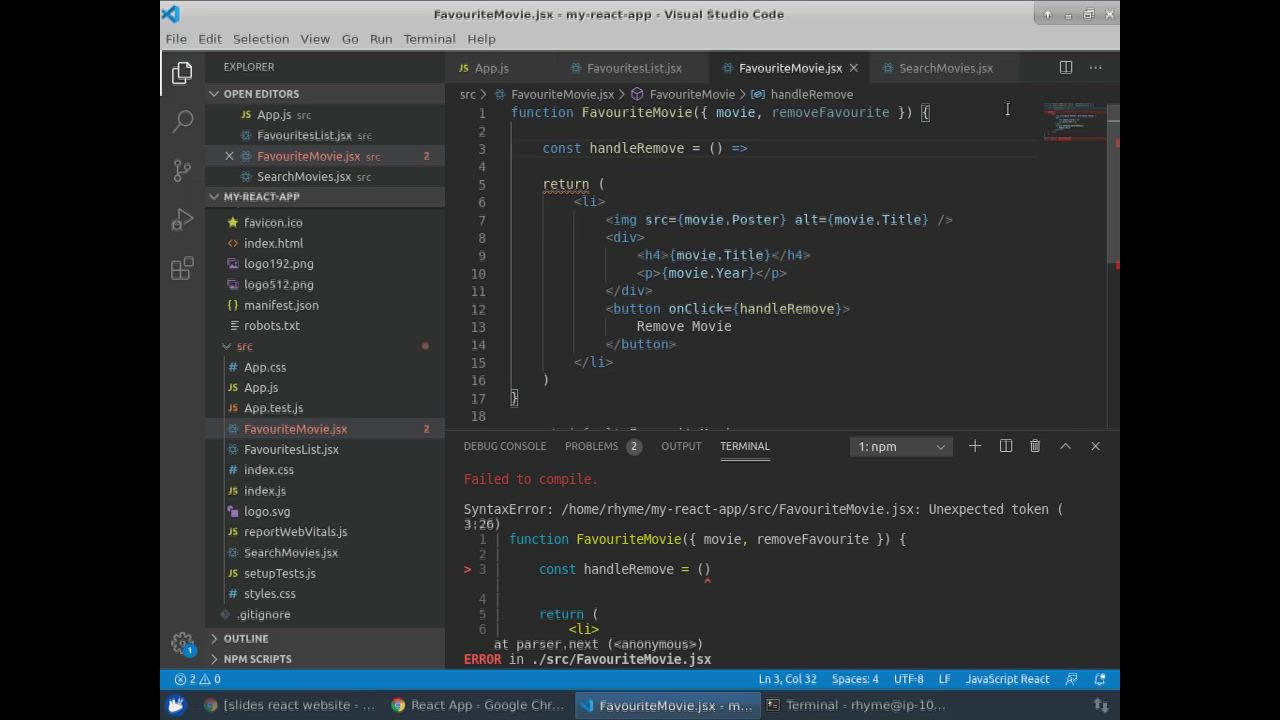This screenshot has height=720, width=1280.
Task: Expand the OUTLINE section
Action: point(246,638)
